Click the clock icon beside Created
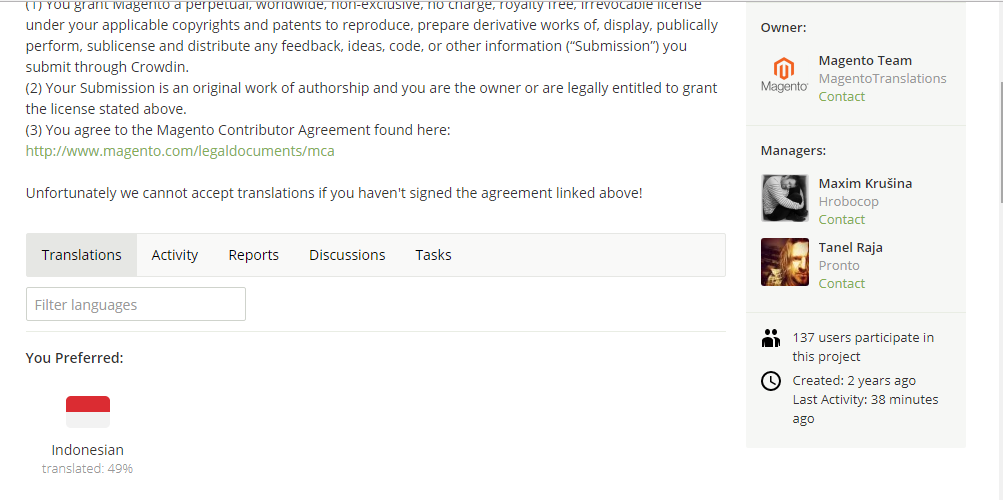 (771, 381)
